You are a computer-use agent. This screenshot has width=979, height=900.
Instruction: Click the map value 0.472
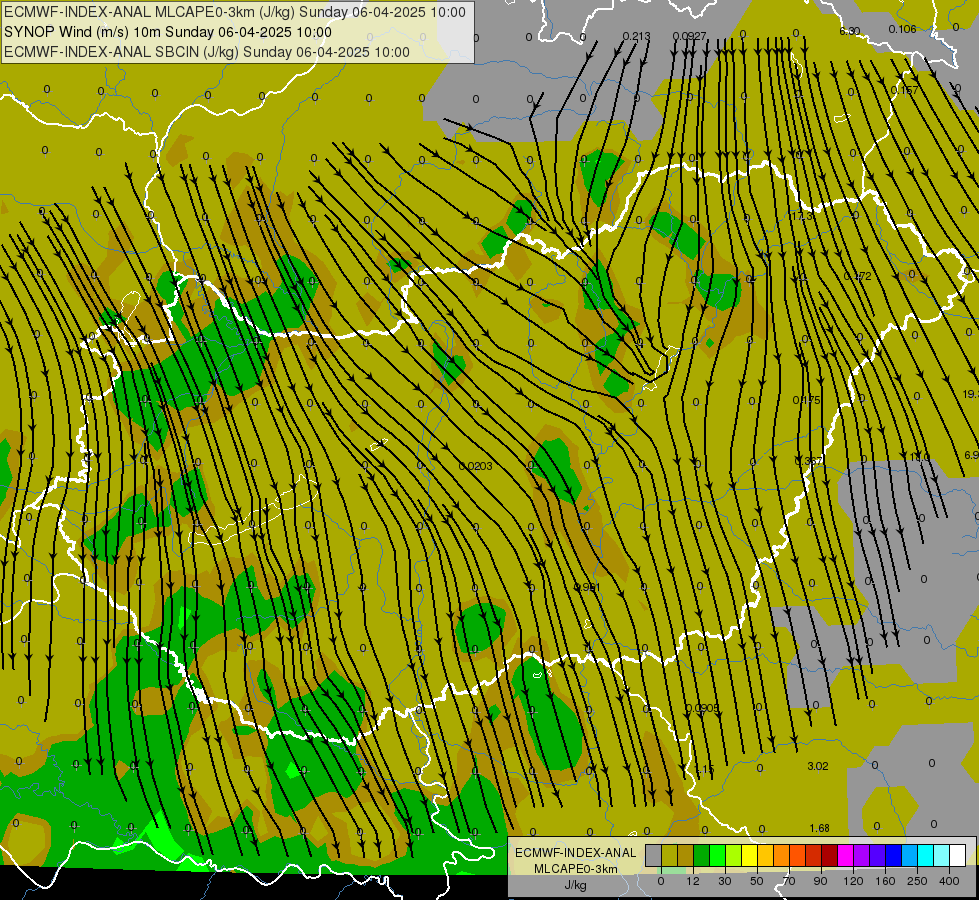click(857, 276)
